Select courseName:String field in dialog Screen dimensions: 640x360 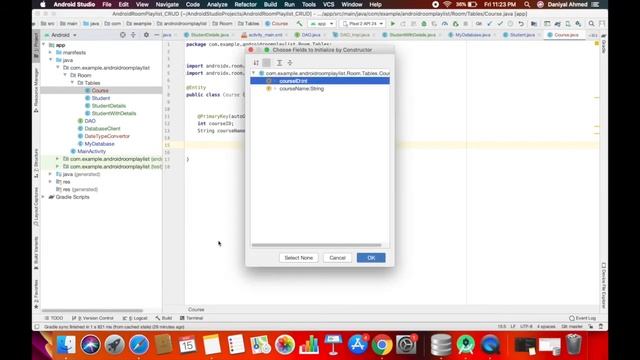click(301, 89)
